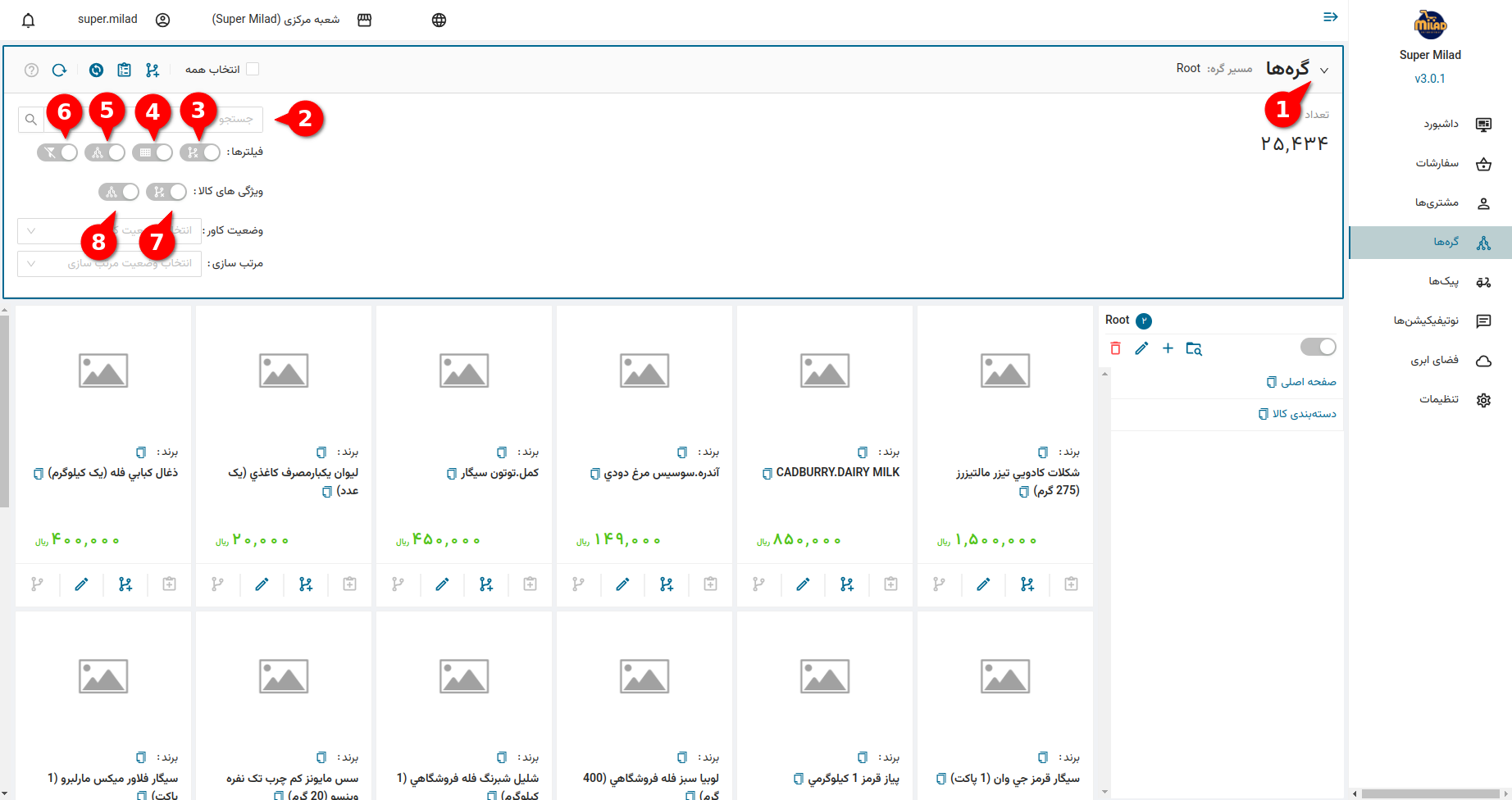Toggle the first فیلترها switch marked 3

tap(200, 152)
